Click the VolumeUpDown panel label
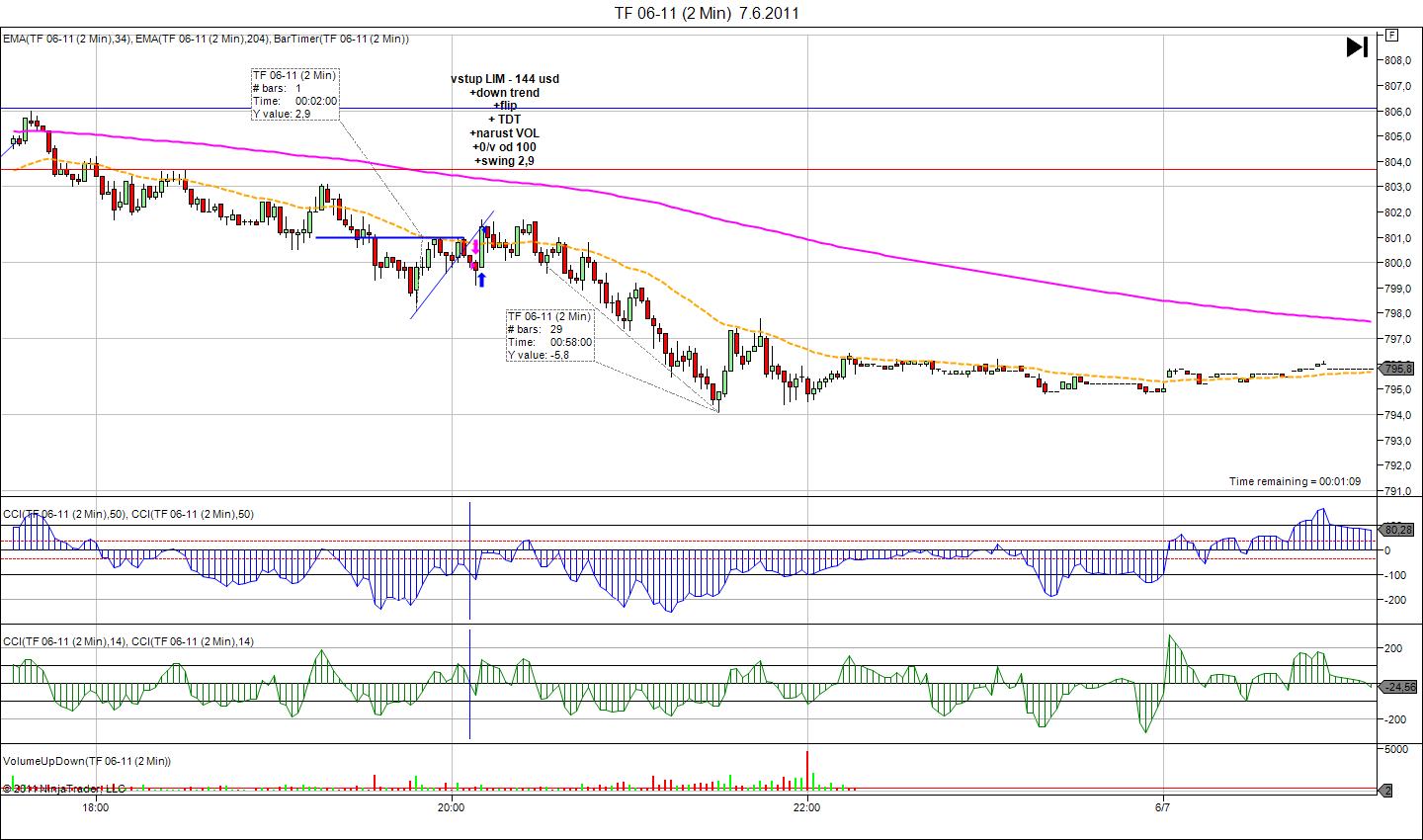The width and height of the screenshot is (1423, 840). coord(87,761)
